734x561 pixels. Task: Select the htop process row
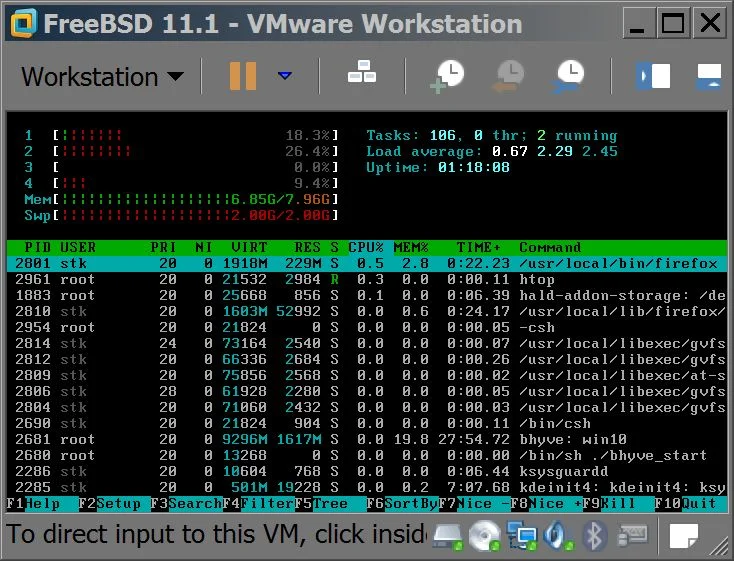pyautogui.click(x=367, y=280)
